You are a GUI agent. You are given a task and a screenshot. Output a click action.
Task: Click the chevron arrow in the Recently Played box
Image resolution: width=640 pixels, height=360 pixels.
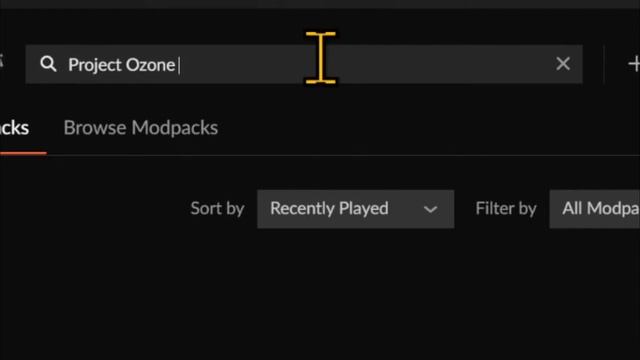(430, 210)
